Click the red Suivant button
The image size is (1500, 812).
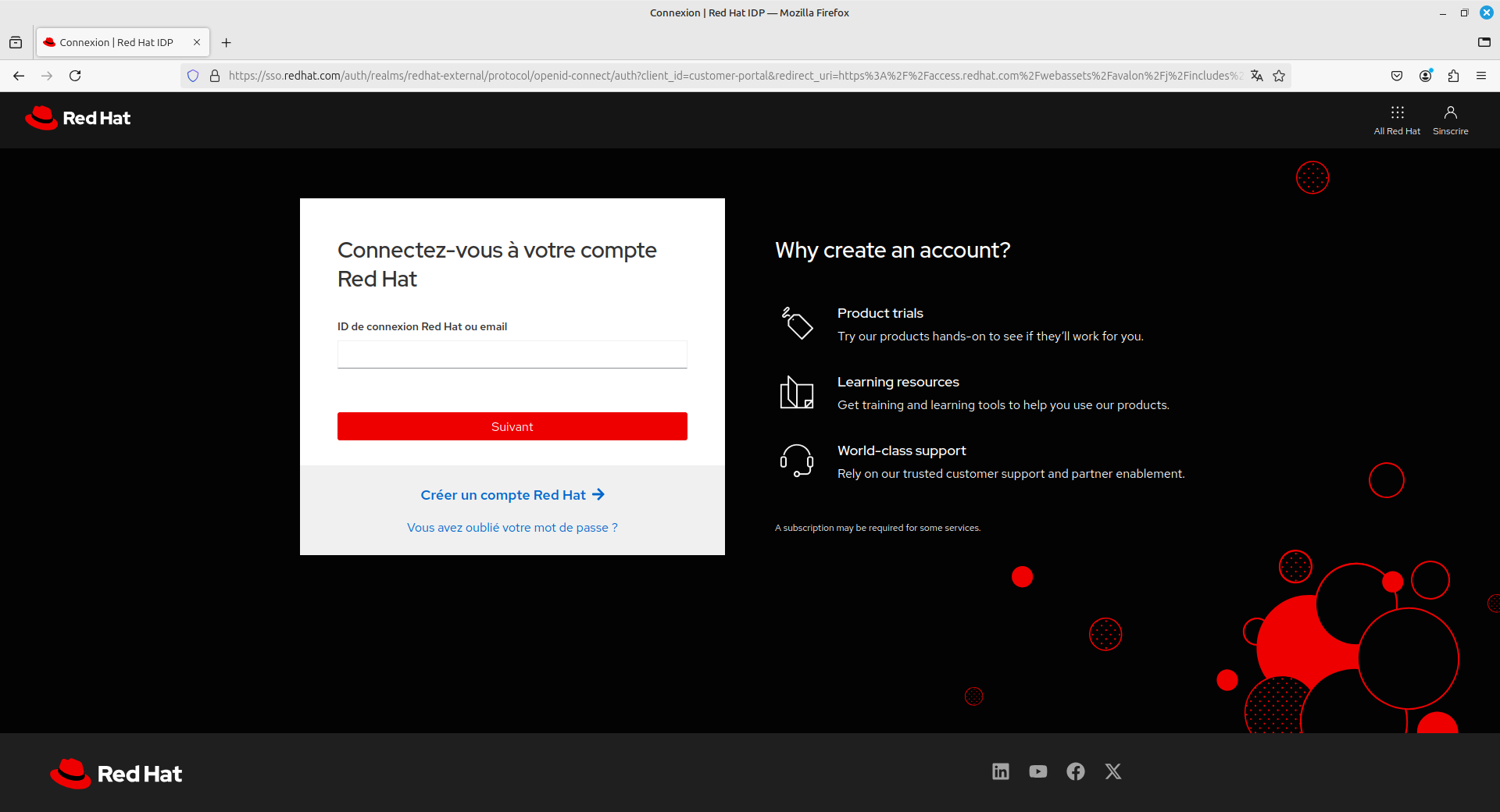tap(512, 426)
